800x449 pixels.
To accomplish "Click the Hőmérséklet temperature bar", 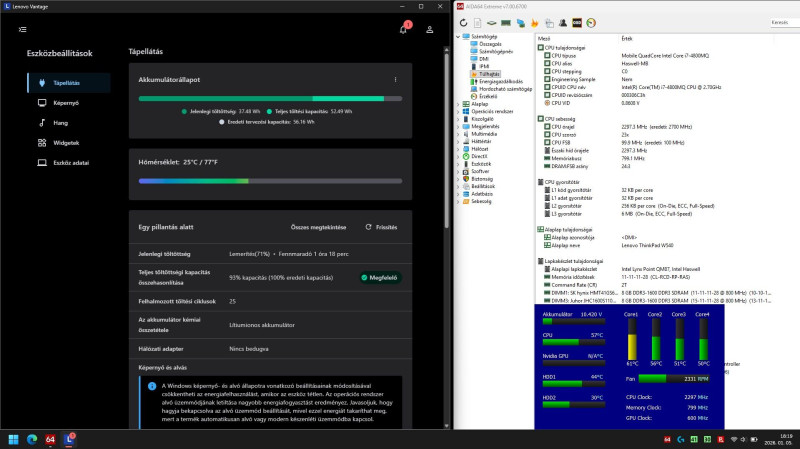I will (x=270, y=181).
